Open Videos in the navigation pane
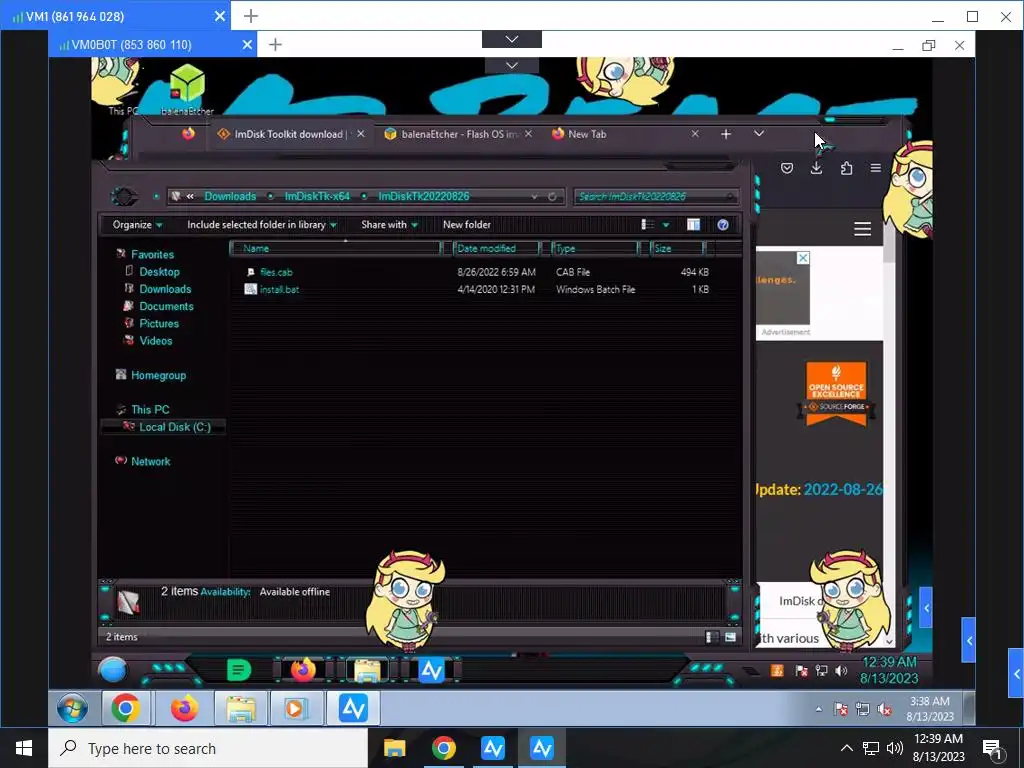Screen dimensions: 1024x768 [148, 340]
